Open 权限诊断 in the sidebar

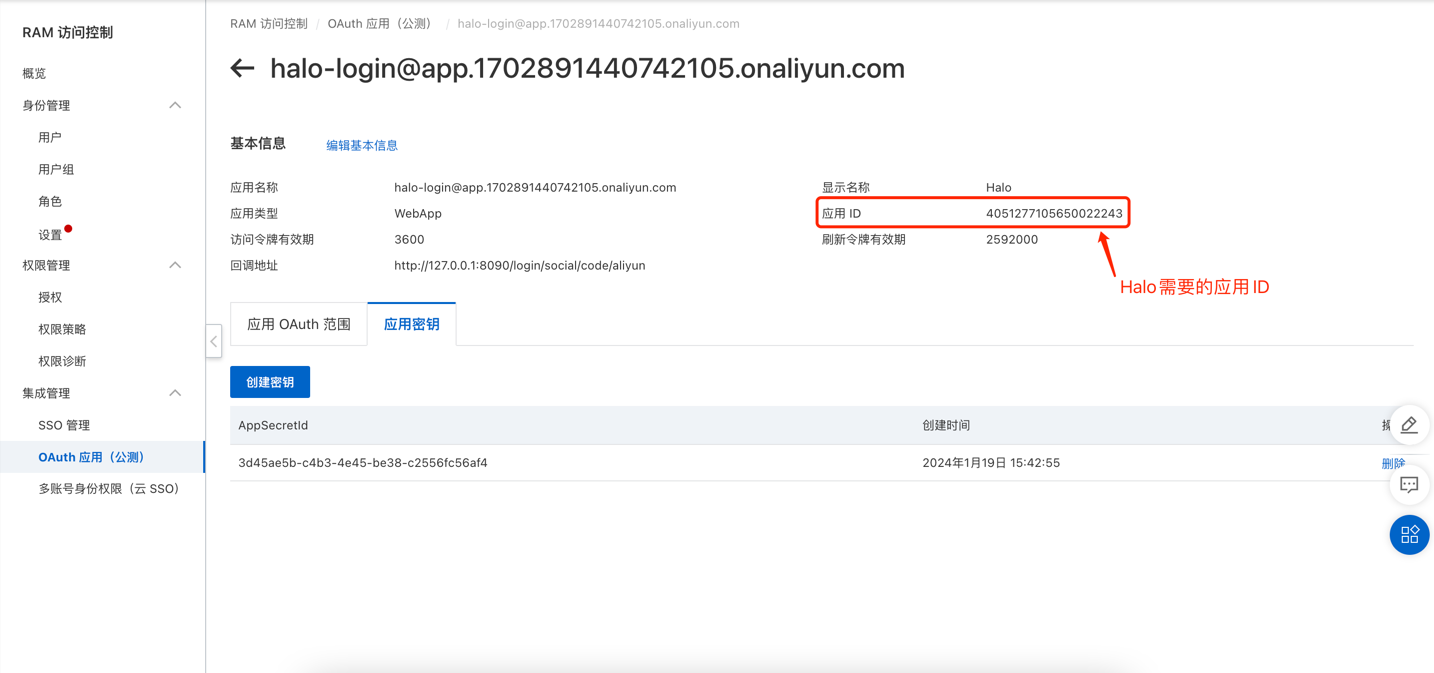(62, 361)
